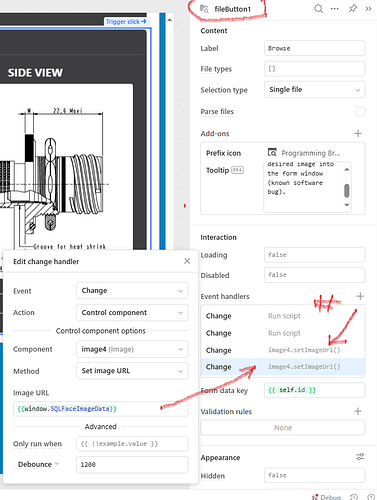Pin the inspector panel with pin icon
This screenshot has width=377, height=500.
352,9
